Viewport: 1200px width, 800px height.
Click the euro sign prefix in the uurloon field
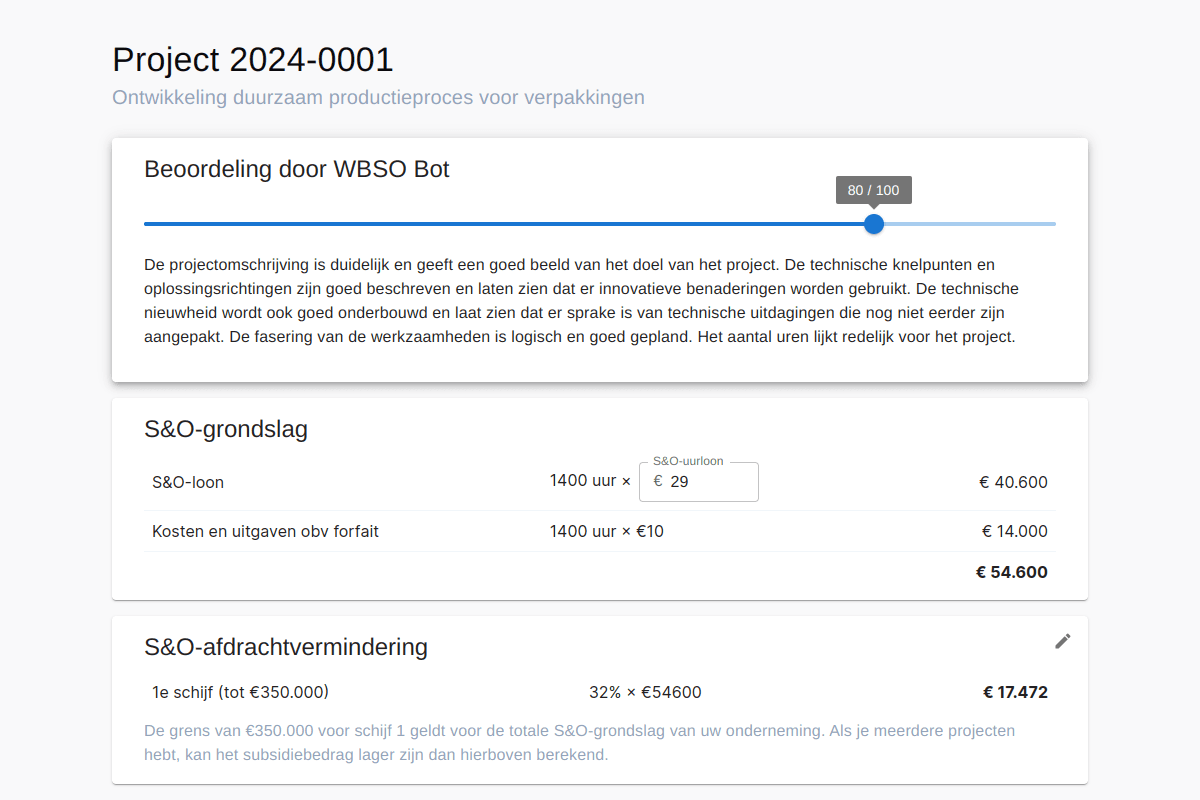(658, 481)
